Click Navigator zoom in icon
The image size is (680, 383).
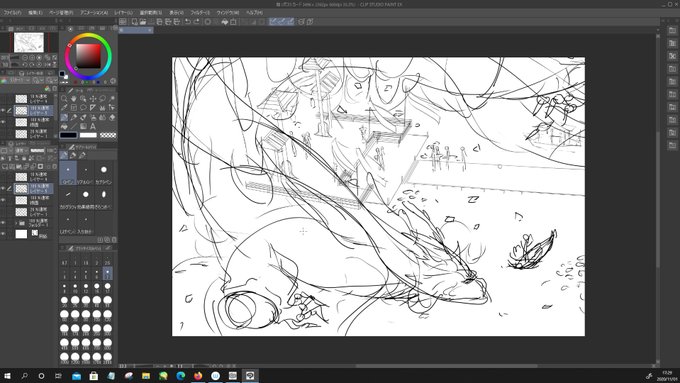click(x=32, y=58)
